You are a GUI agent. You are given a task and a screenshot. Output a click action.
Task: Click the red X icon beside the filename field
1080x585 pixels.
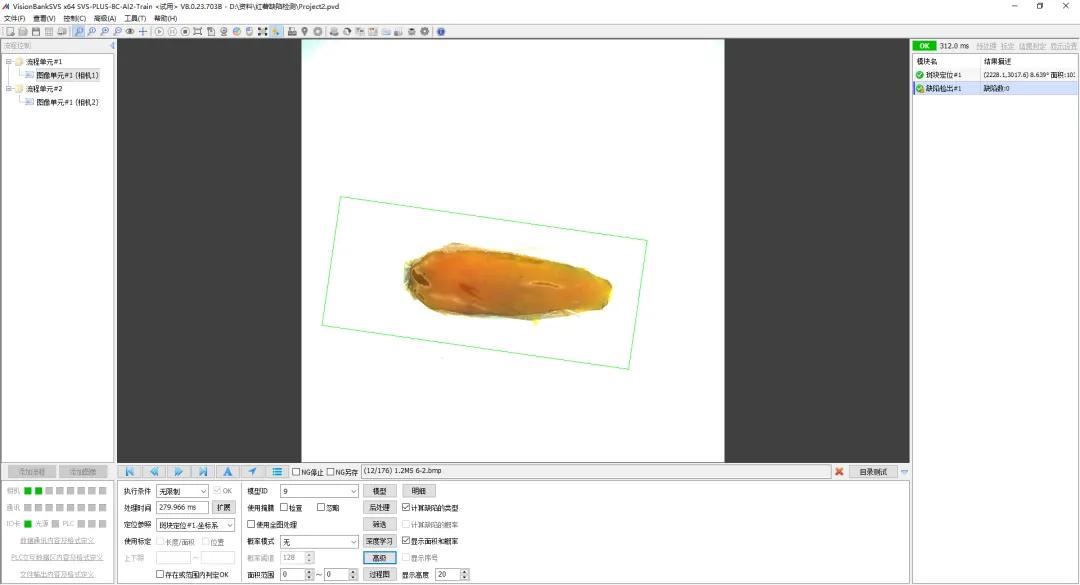tap(839, 472)
